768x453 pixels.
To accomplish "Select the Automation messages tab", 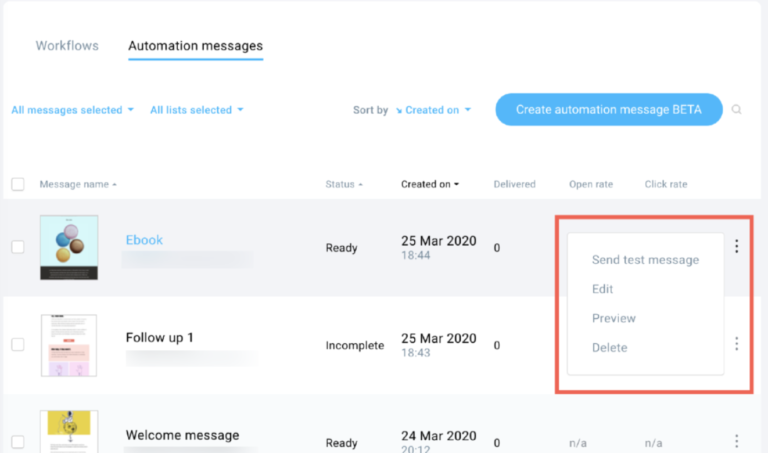I will click(195, 46).
